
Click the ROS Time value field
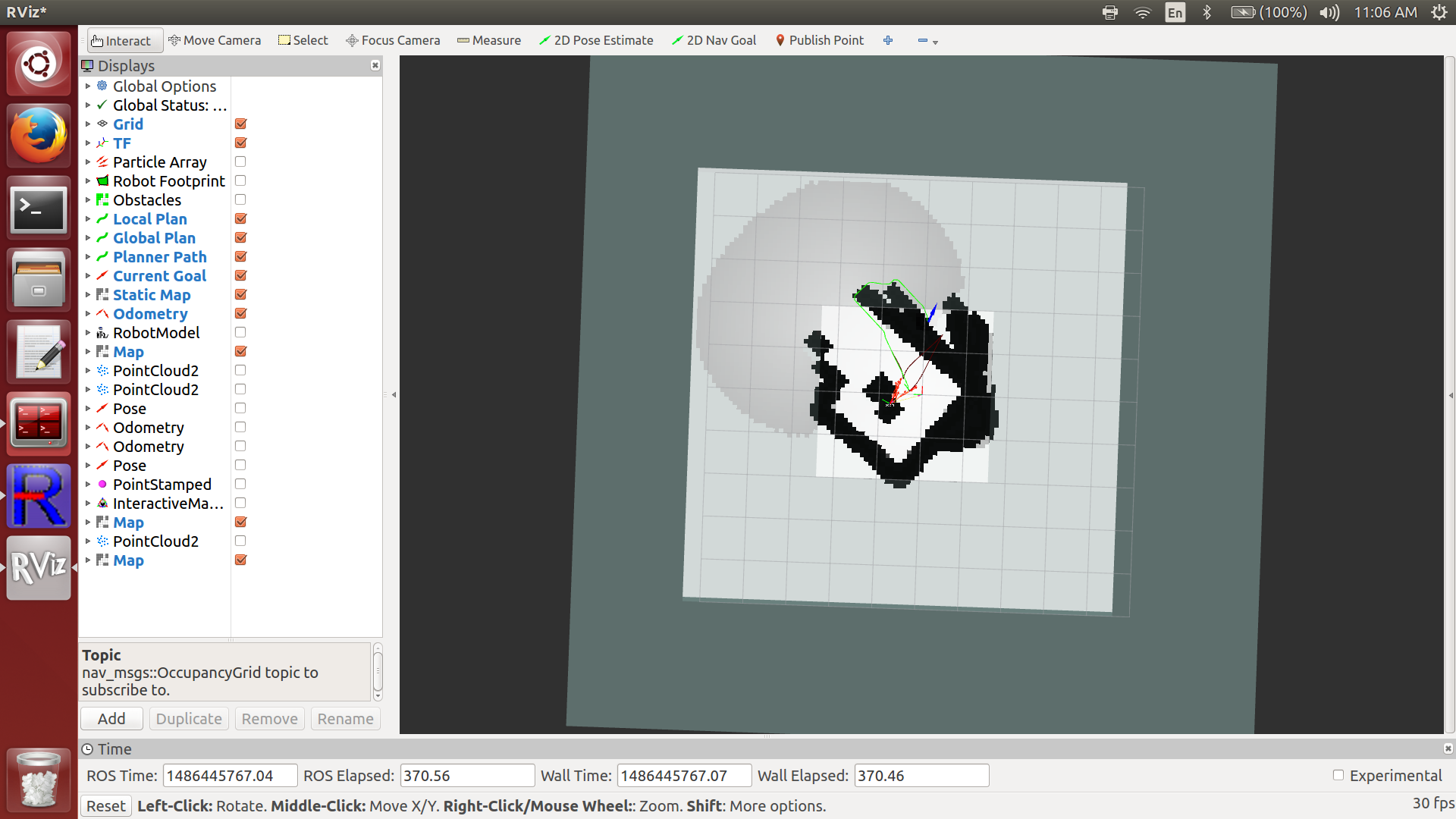[230, 775]
